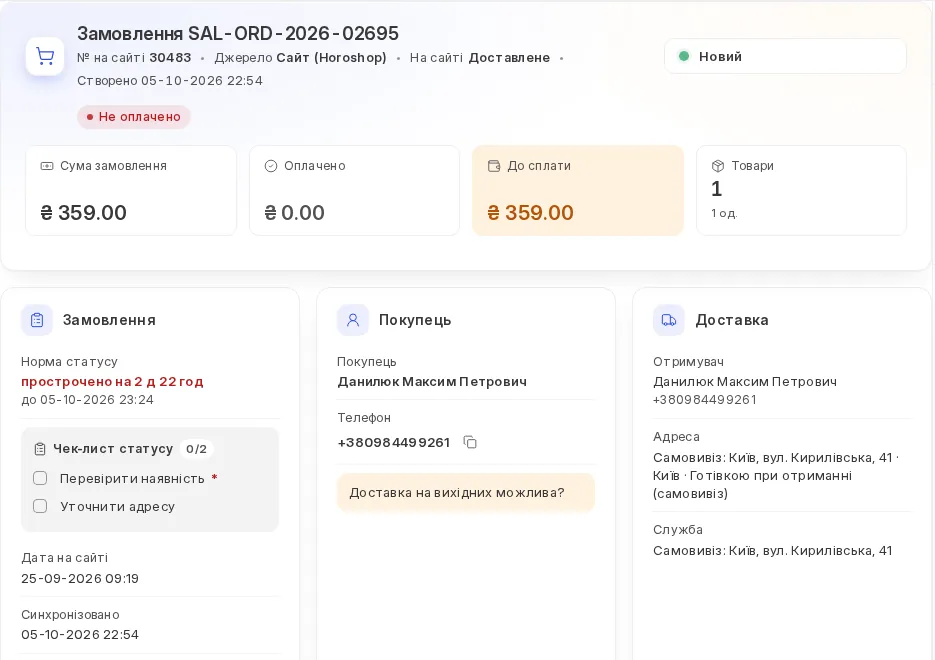Click the banknote icon in Сума замовлення
Viewport: 935px width, 660px height.
coord(47,166)
